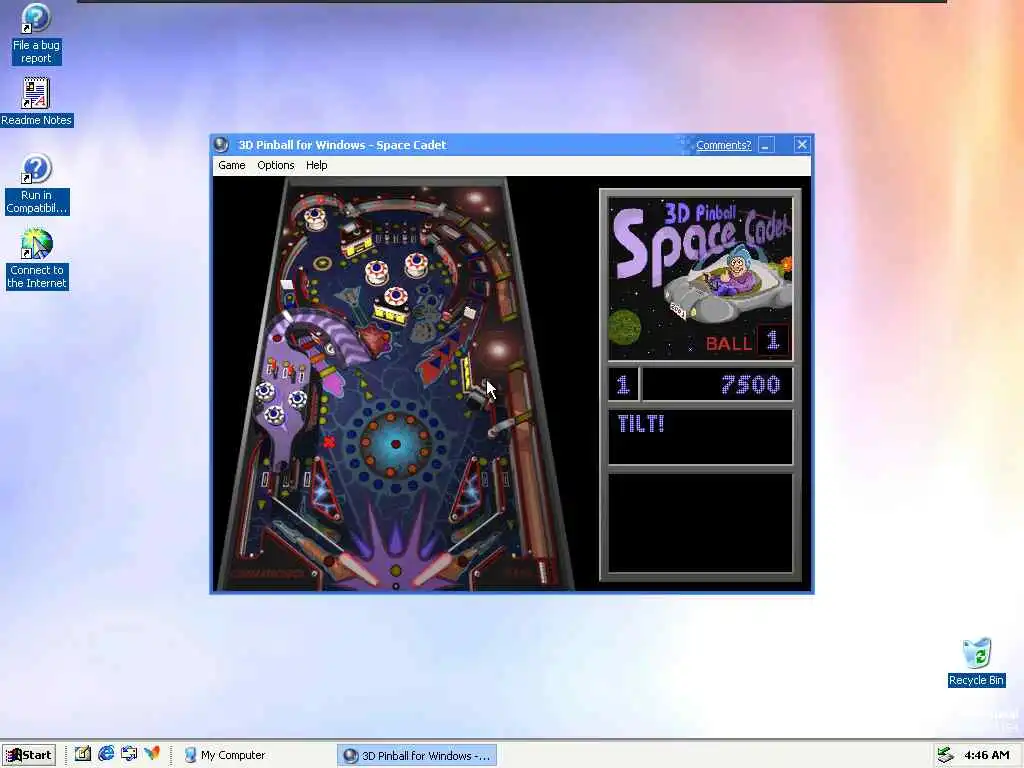1024x768 pixels.
Task: Click the red X marker on the table
Action: coord(329,442)
